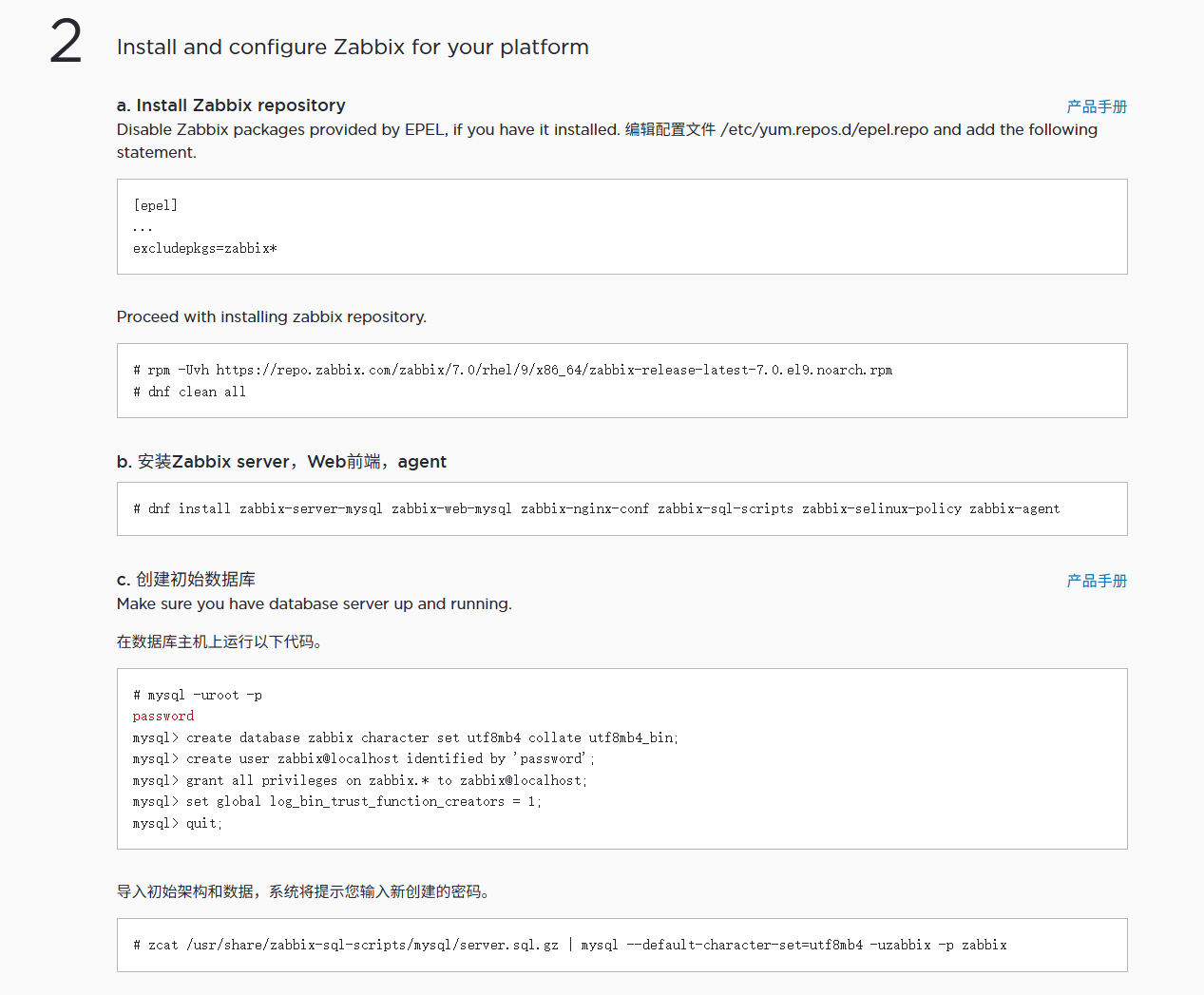The width and height of the screenshot is (1204, 995).
Task: Click the red 'password' text
Action: 163,716
